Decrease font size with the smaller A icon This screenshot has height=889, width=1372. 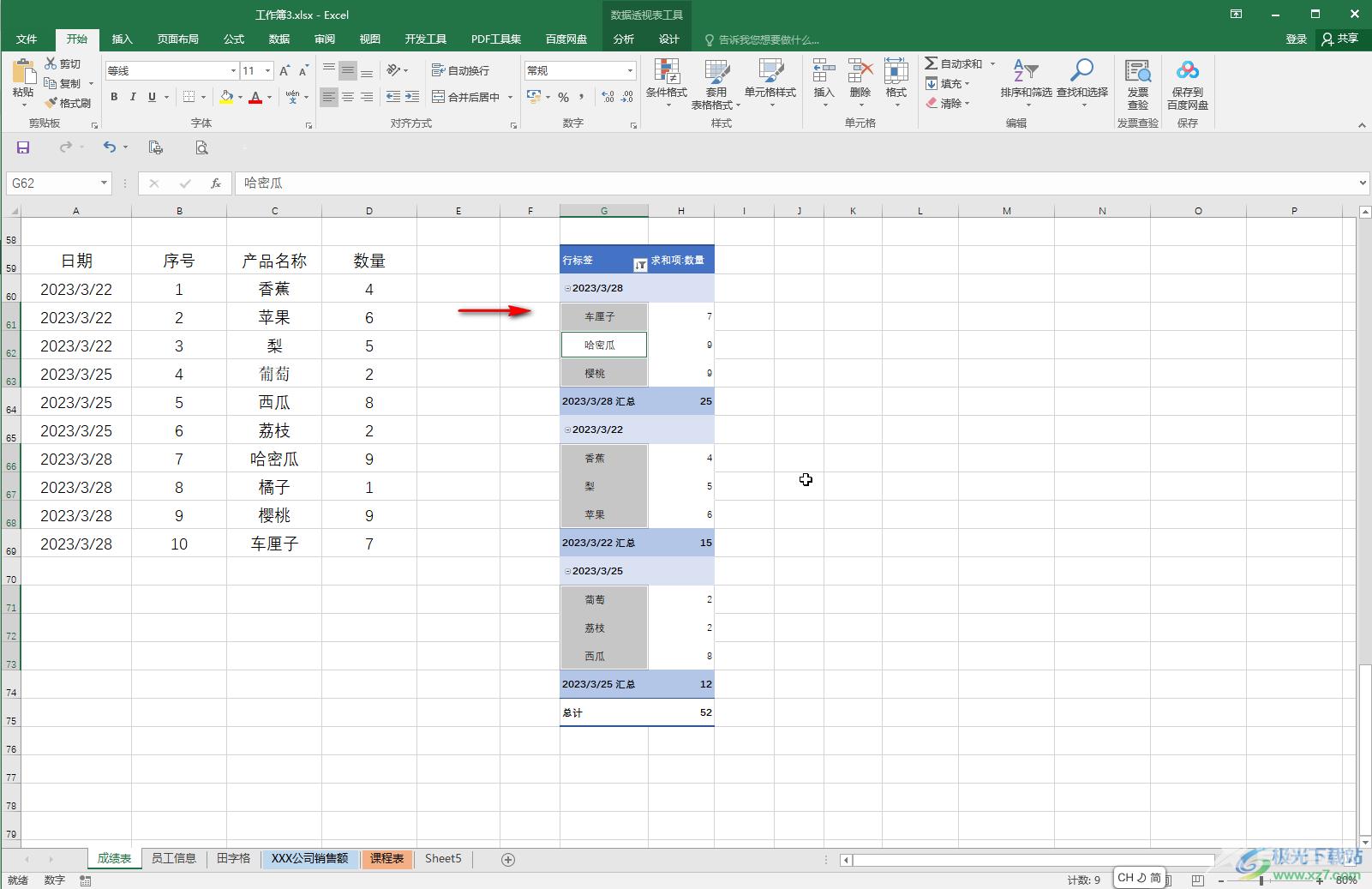pyautogui.click(x=303, y=70)
